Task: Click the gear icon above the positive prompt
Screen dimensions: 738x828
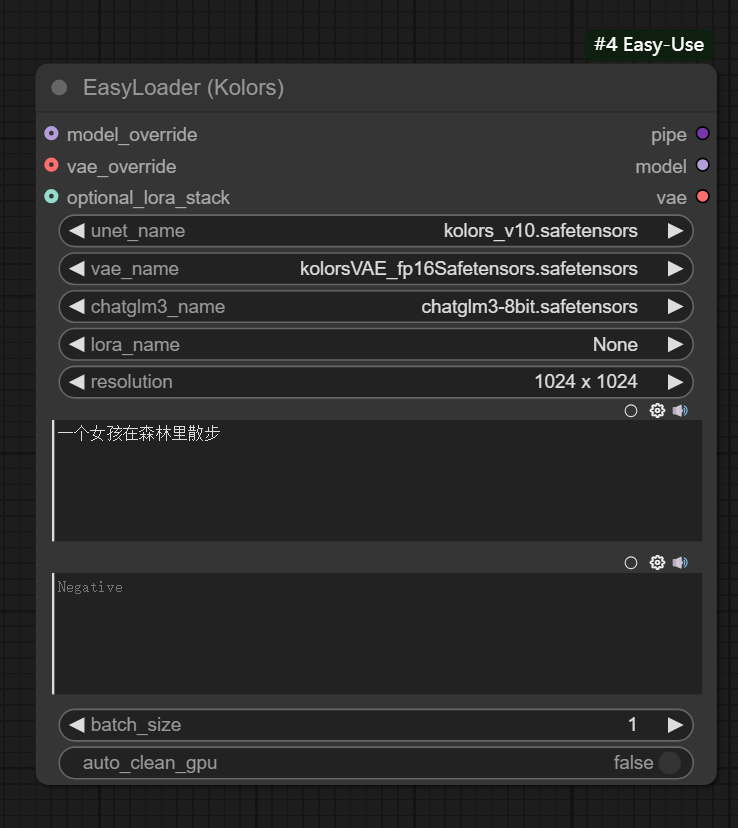Action: pyautogui.click(x=657, y=410)
